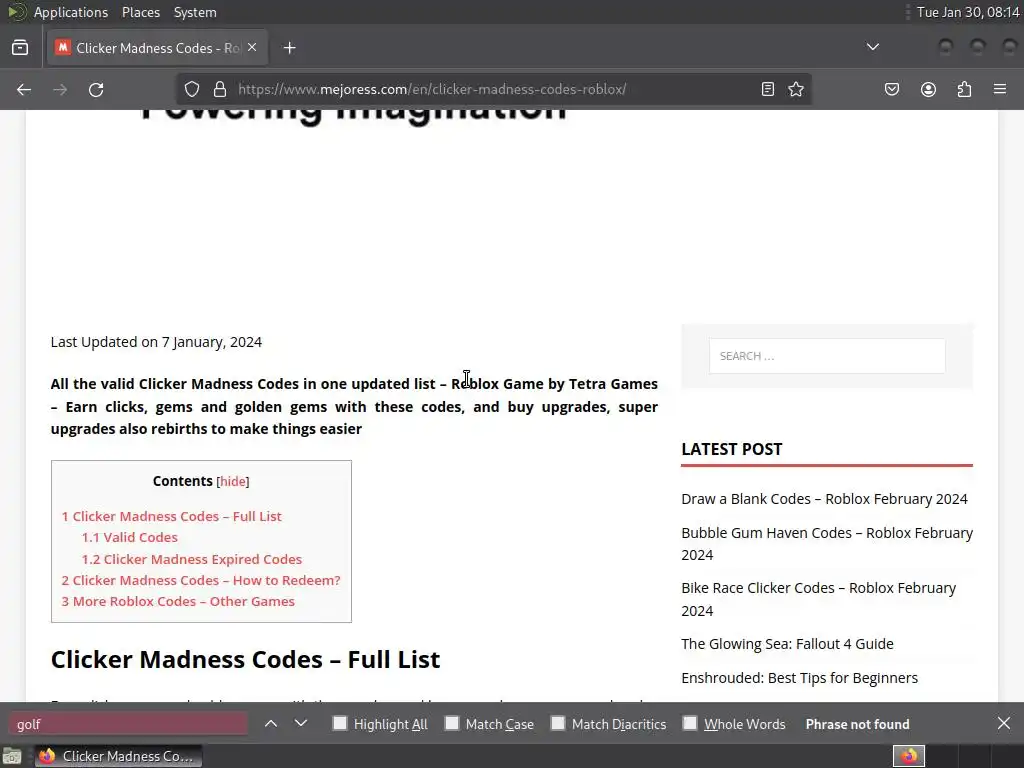
Task: Open a new tab
Action: (289, 48)
